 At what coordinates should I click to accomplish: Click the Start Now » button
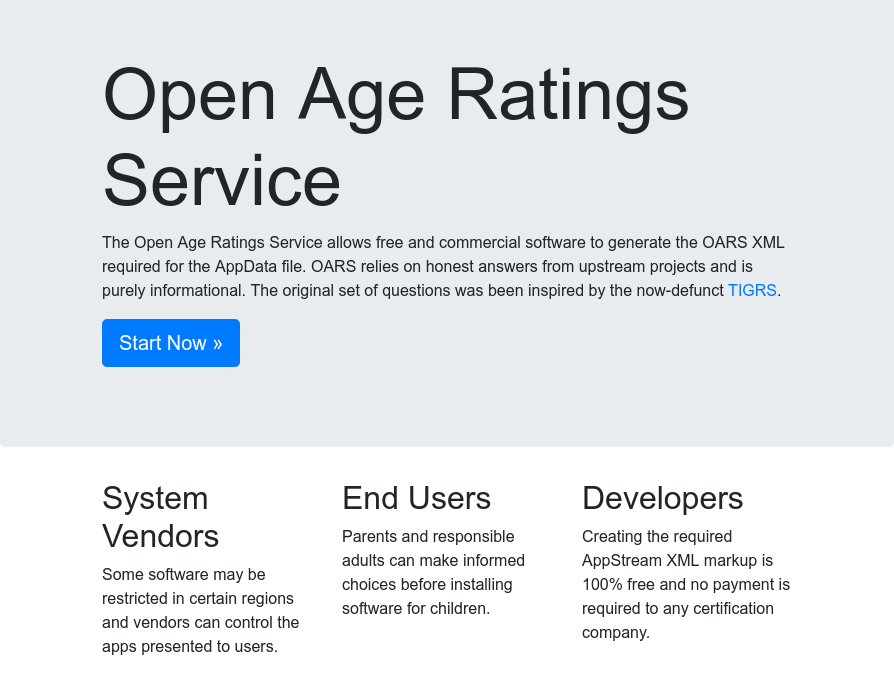[x=171, y=343]
